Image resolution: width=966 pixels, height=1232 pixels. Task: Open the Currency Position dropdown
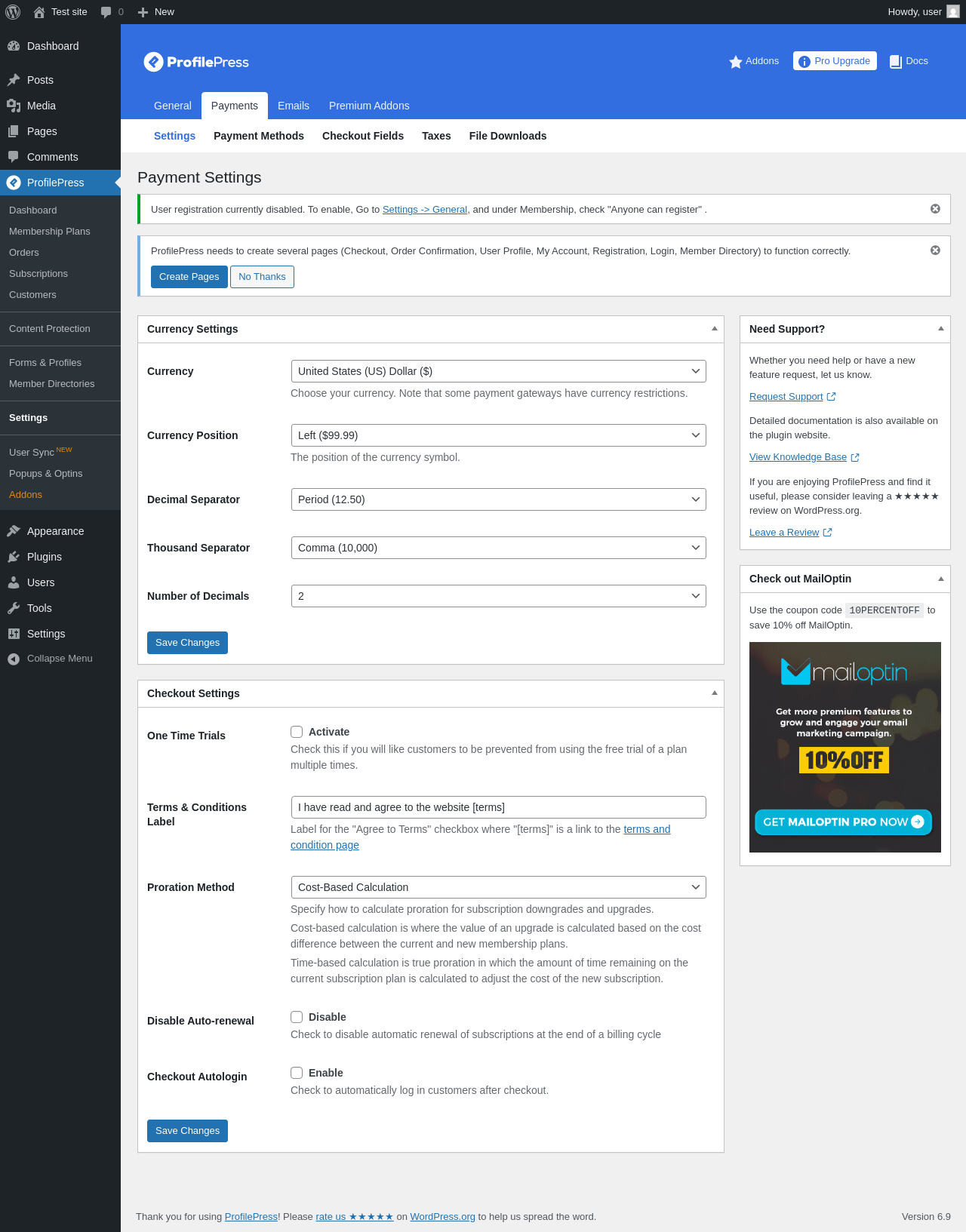499,435
